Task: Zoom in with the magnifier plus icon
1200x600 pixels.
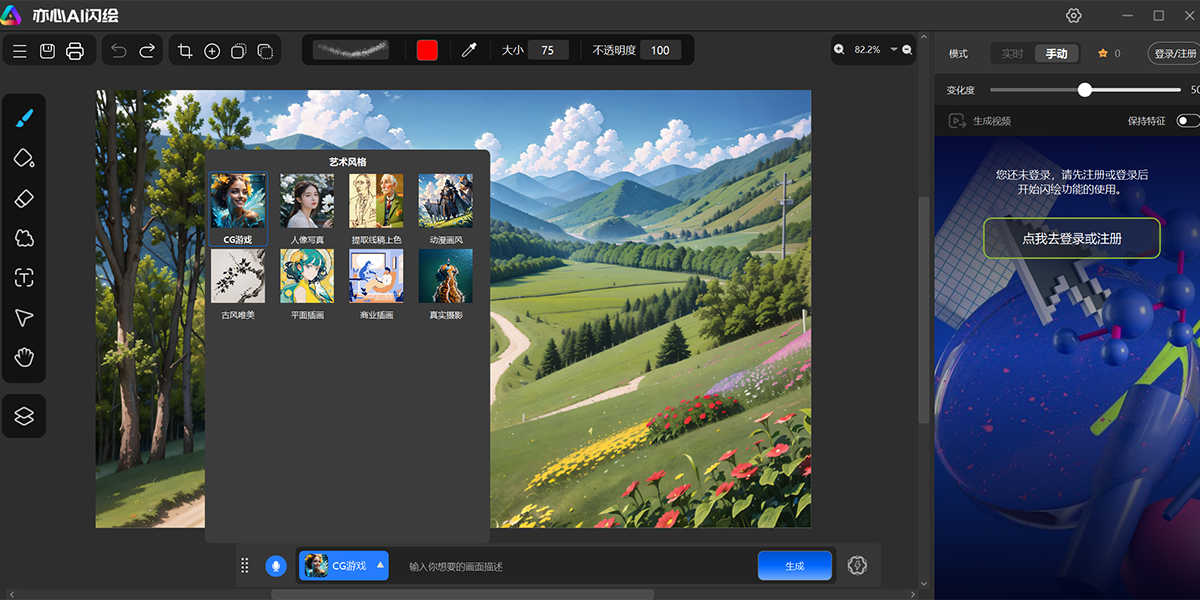Action: coord(839,49)
